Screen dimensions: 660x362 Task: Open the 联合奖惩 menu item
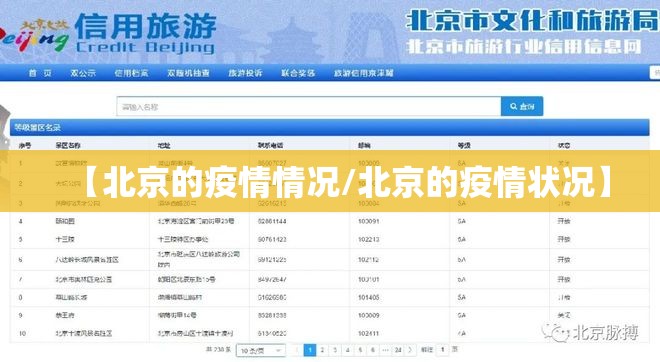(x=298, y=73)
